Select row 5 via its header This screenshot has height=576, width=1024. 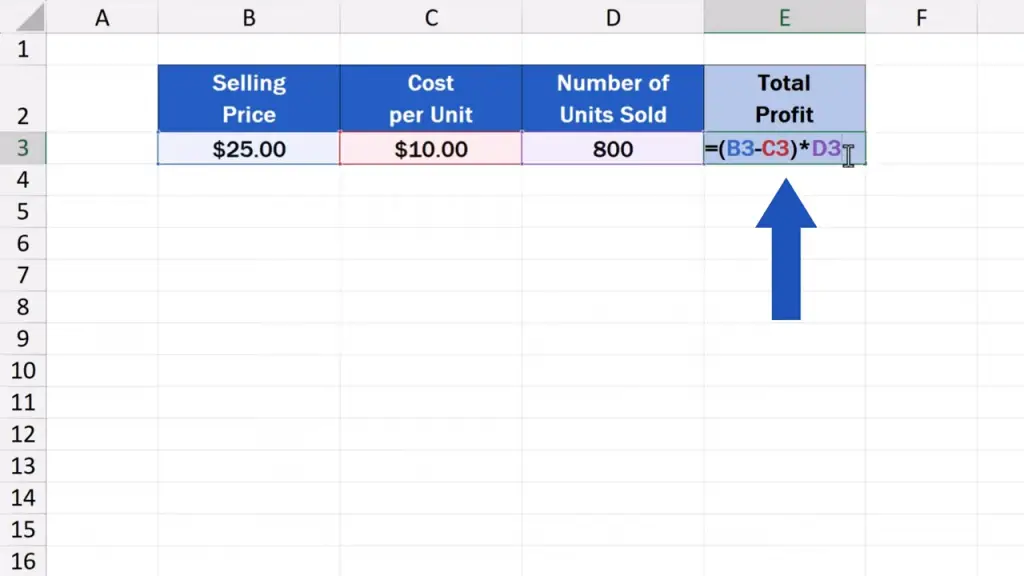(x=23, y=212)
